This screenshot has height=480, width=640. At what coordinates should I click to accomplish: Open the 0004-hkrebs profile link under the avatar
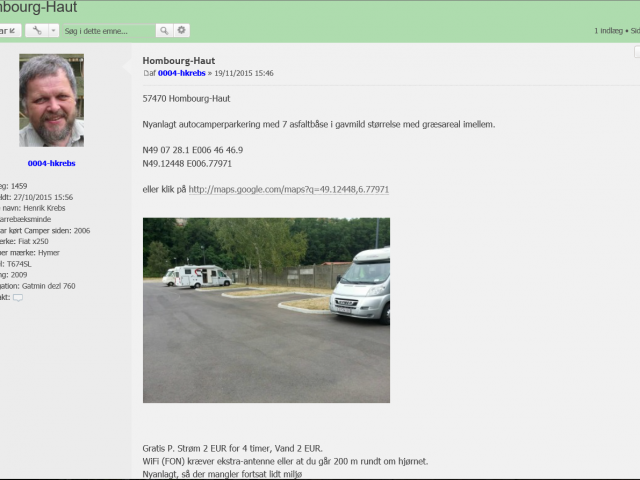51,163
